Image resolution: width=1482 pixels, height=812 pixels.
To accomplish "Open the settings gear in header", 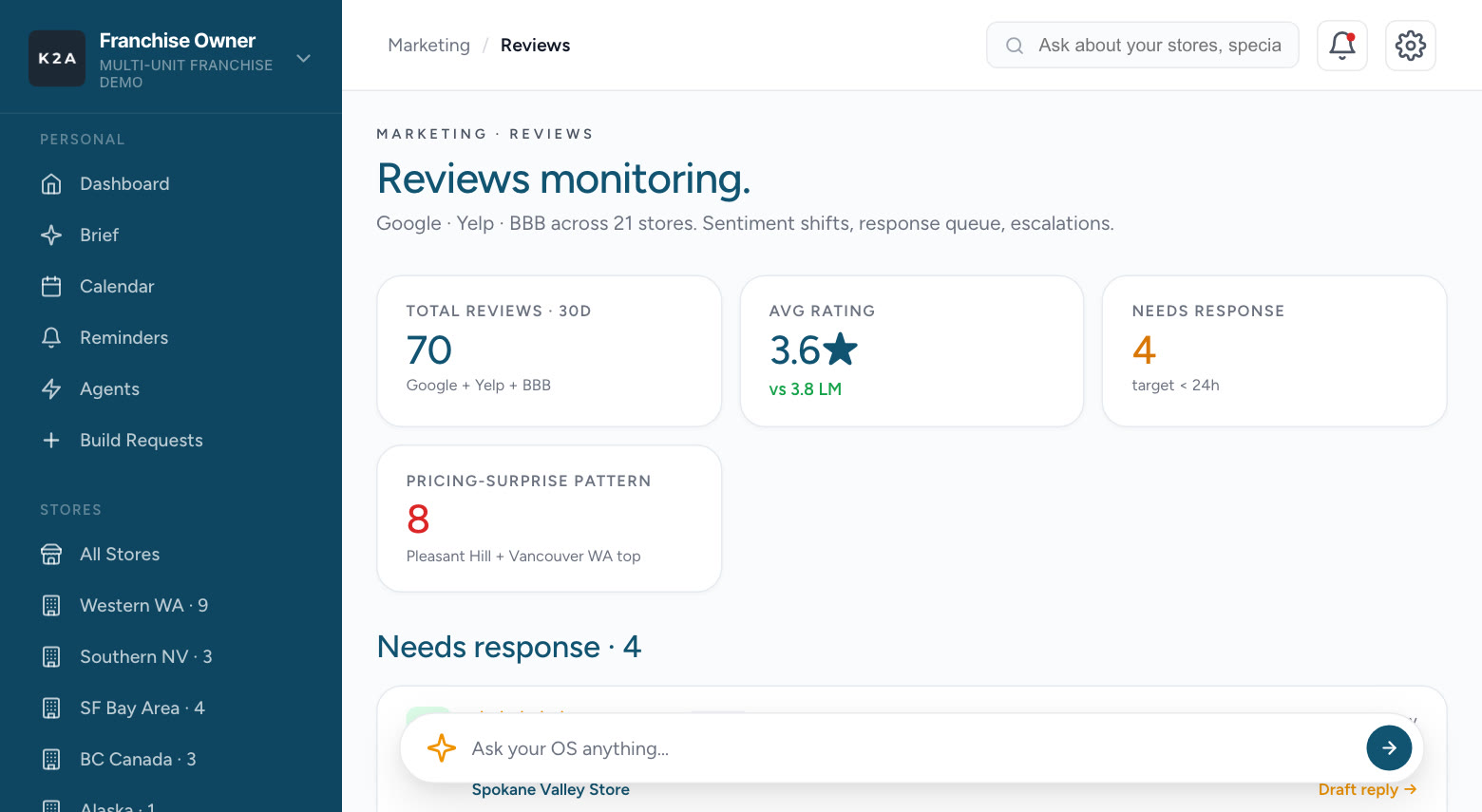I will 1410,46.
